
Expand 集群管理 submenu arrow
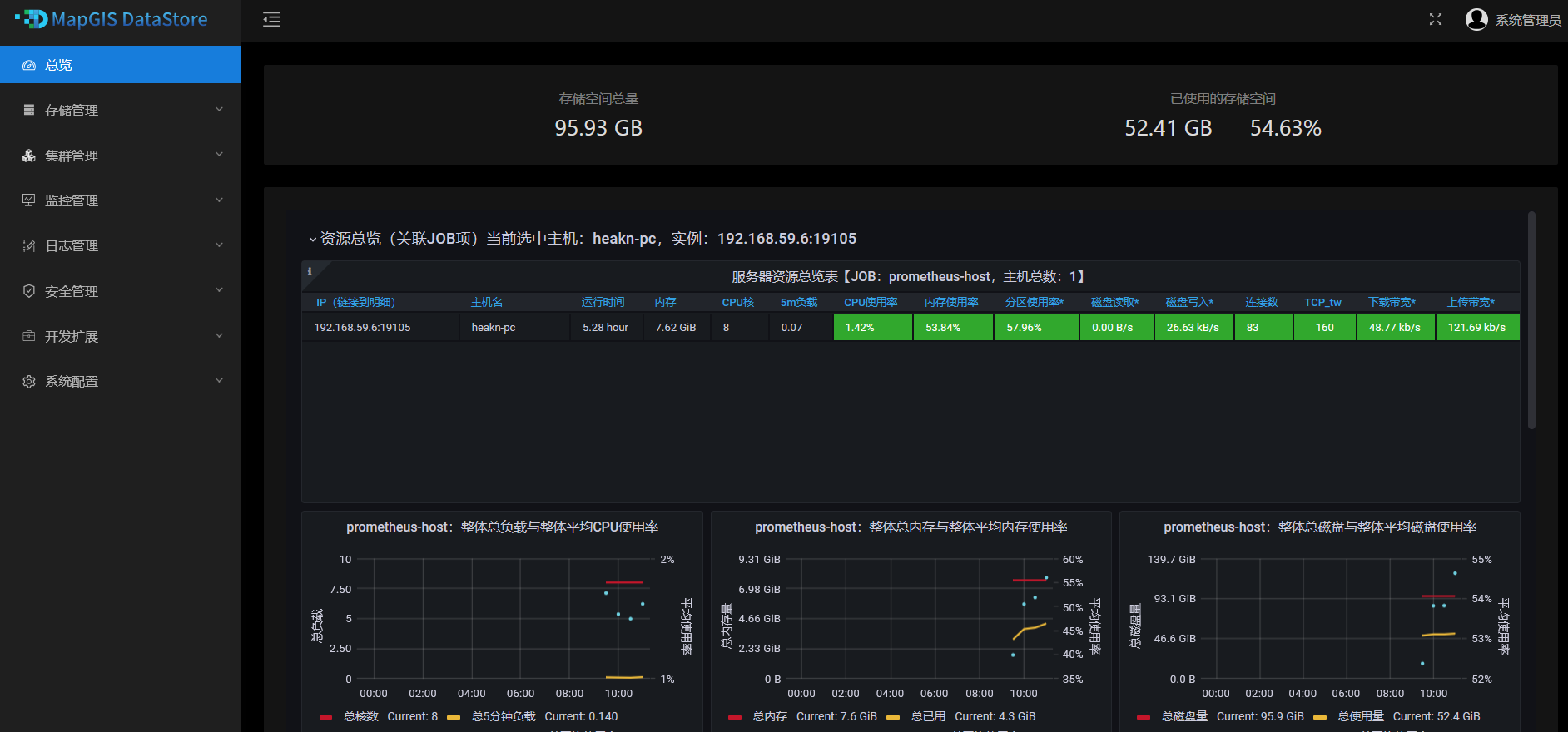click(x=219, y=155)
